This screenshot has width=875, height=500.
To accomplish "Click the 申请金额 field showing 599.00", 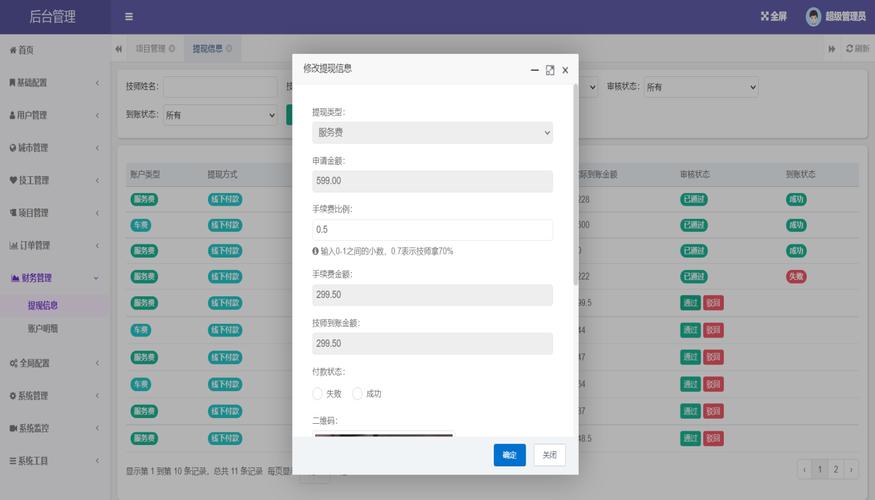I will coord(432,181).
